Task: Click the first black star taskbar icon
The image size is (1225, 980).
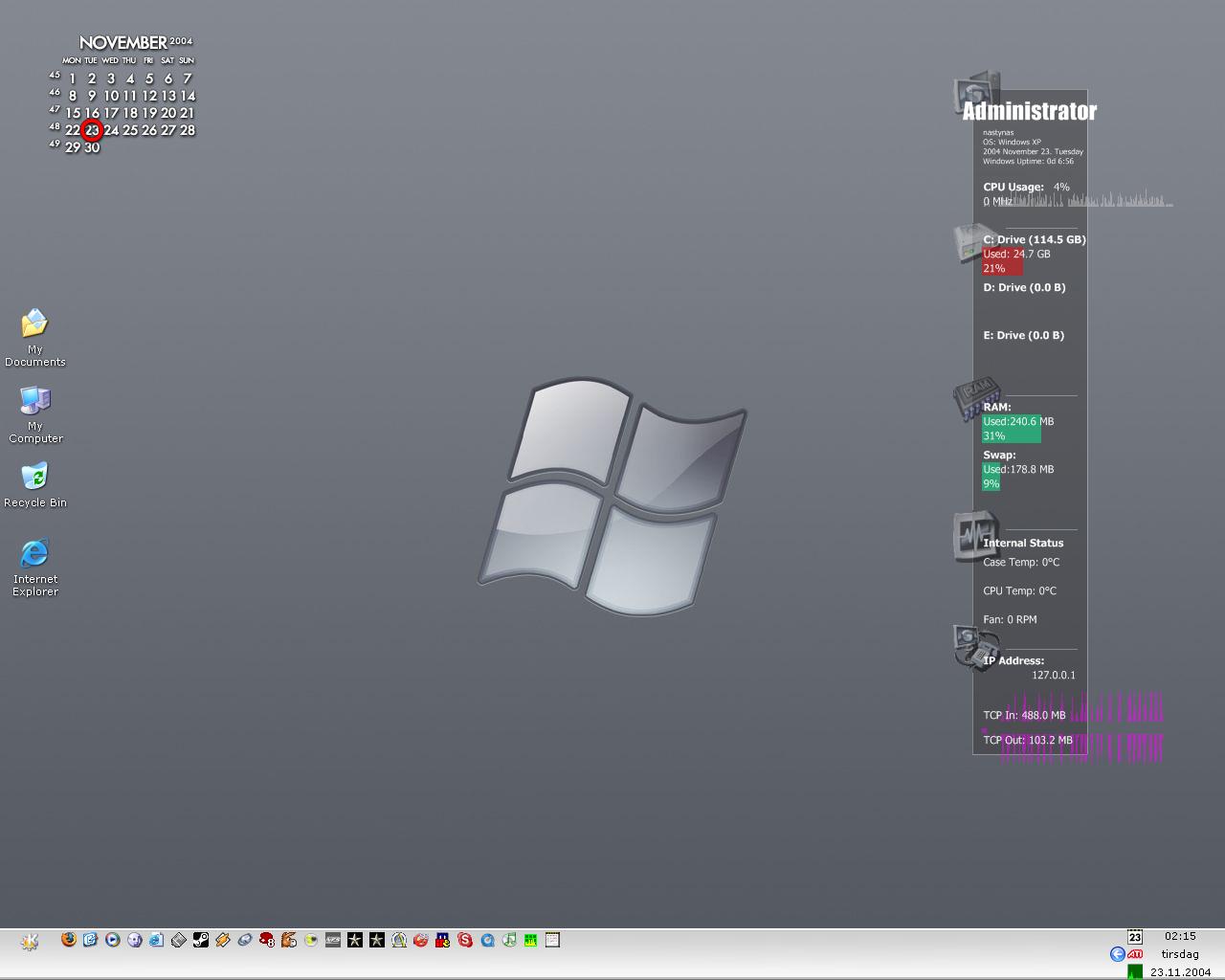Action: tap(354, 940)
